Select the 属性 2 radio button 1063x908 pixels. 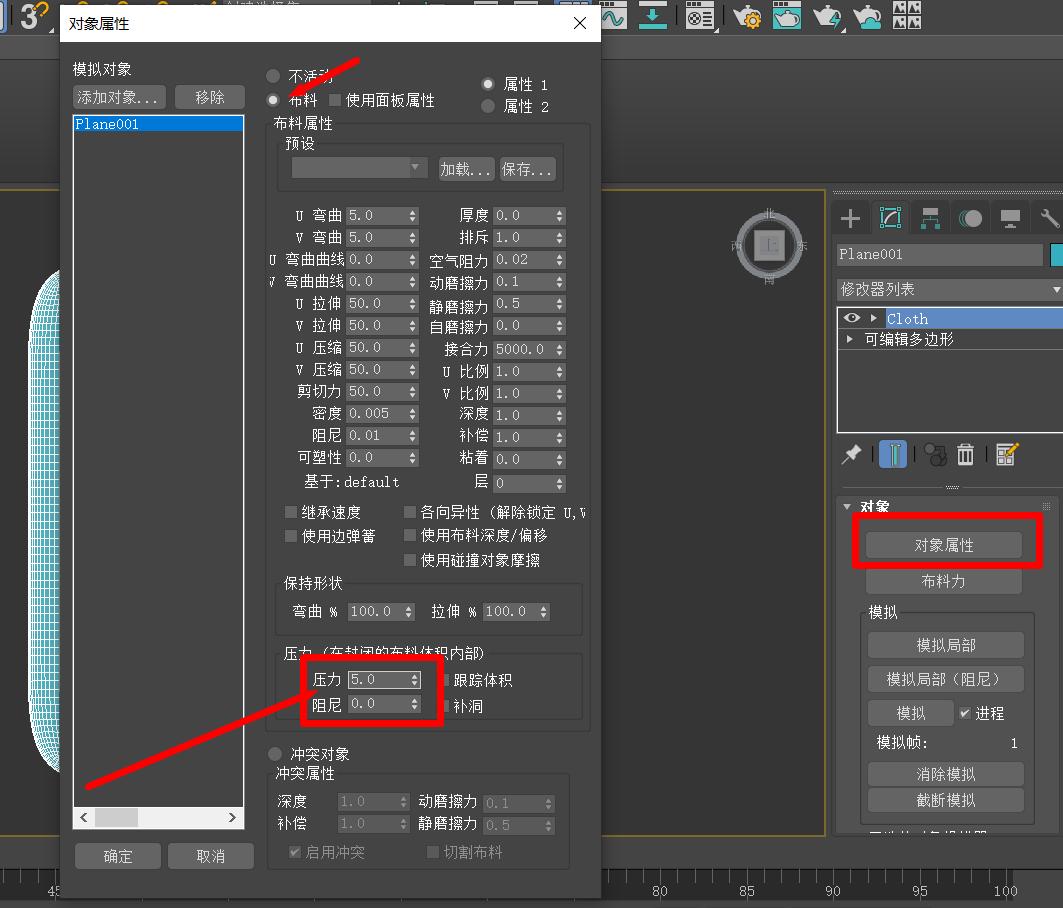pos(487,106)
